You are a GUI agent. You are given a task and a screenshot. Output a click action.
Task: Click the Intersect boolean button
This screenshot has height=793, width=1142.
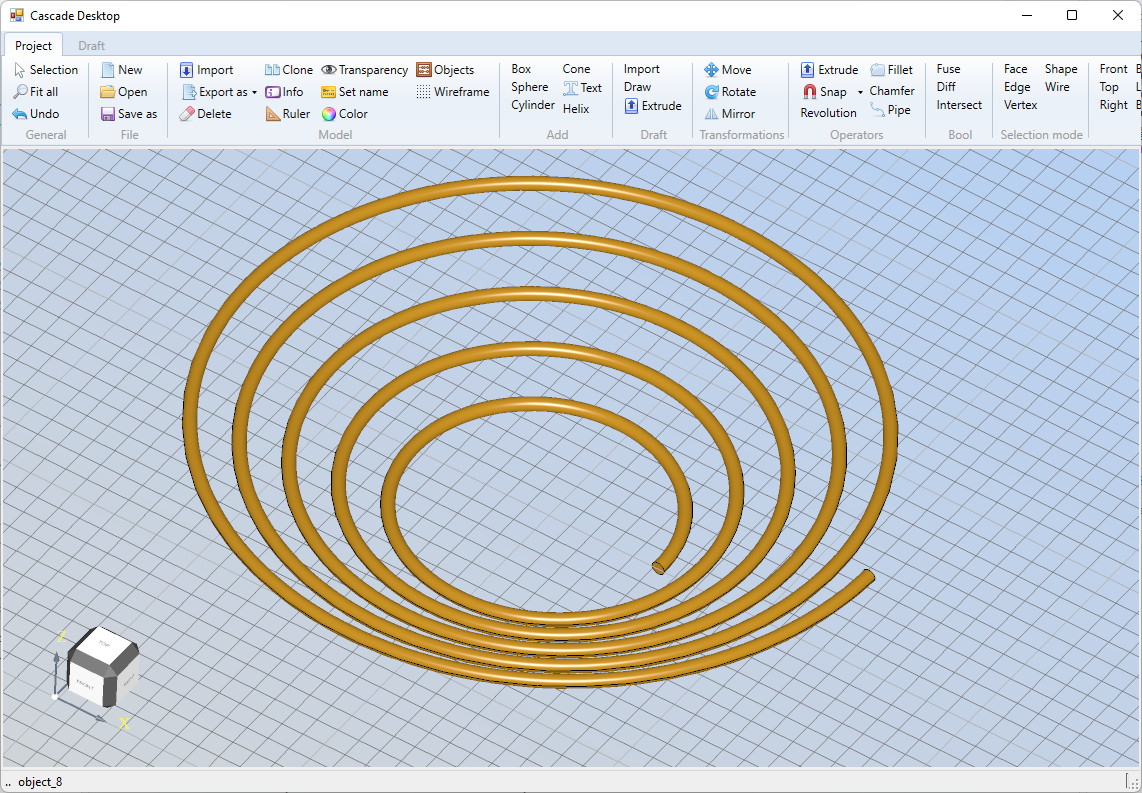[958, 105]
